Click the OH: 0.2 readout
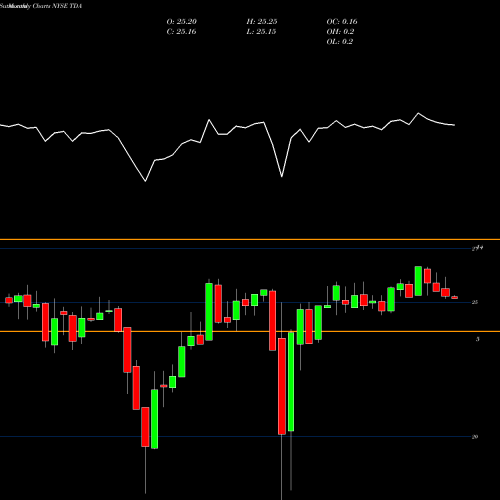The height and width of the screenshot is (500, 500). (x=340, y=32)
